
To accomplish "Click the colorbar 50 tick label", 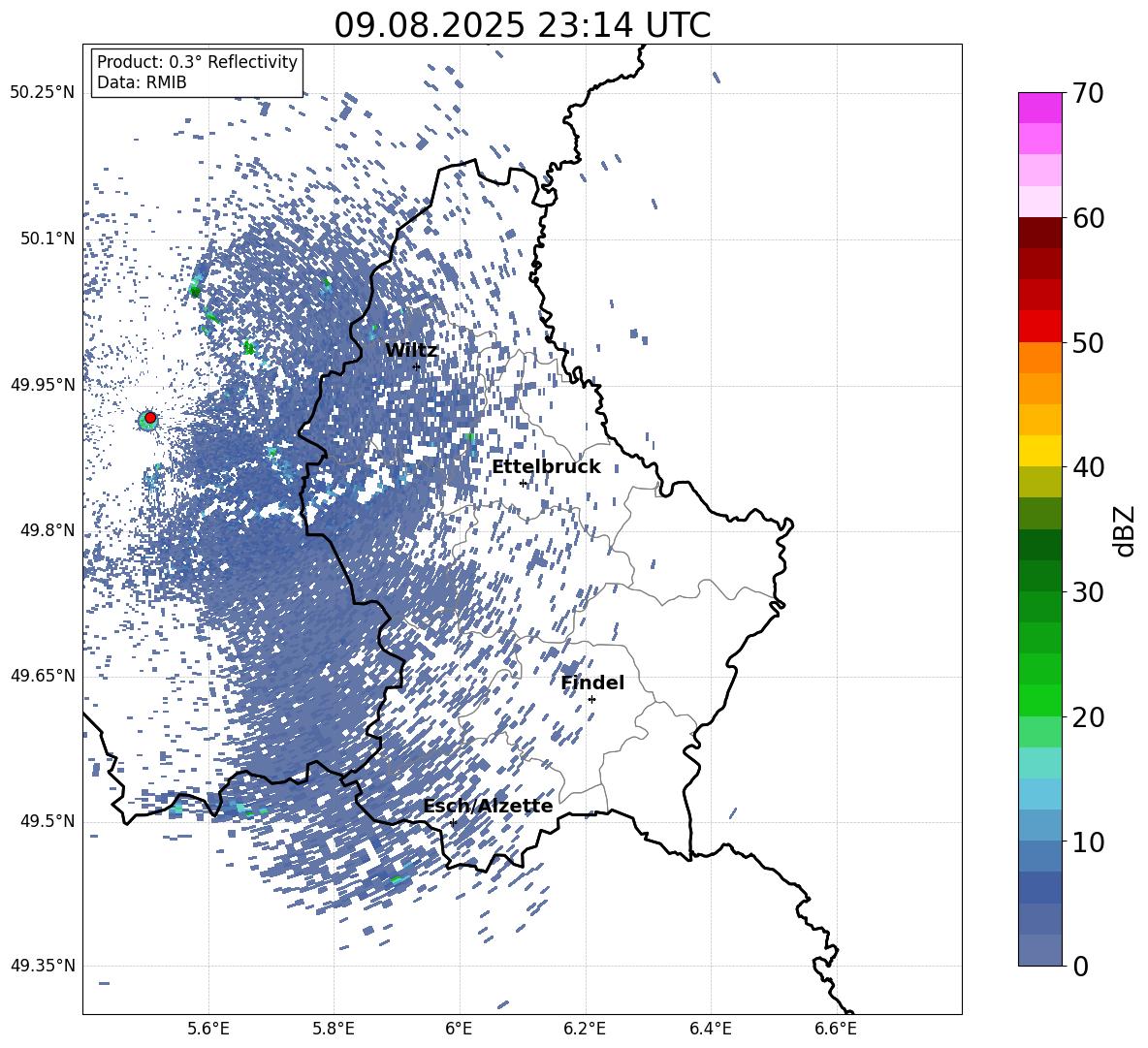I will point(1088,342).
